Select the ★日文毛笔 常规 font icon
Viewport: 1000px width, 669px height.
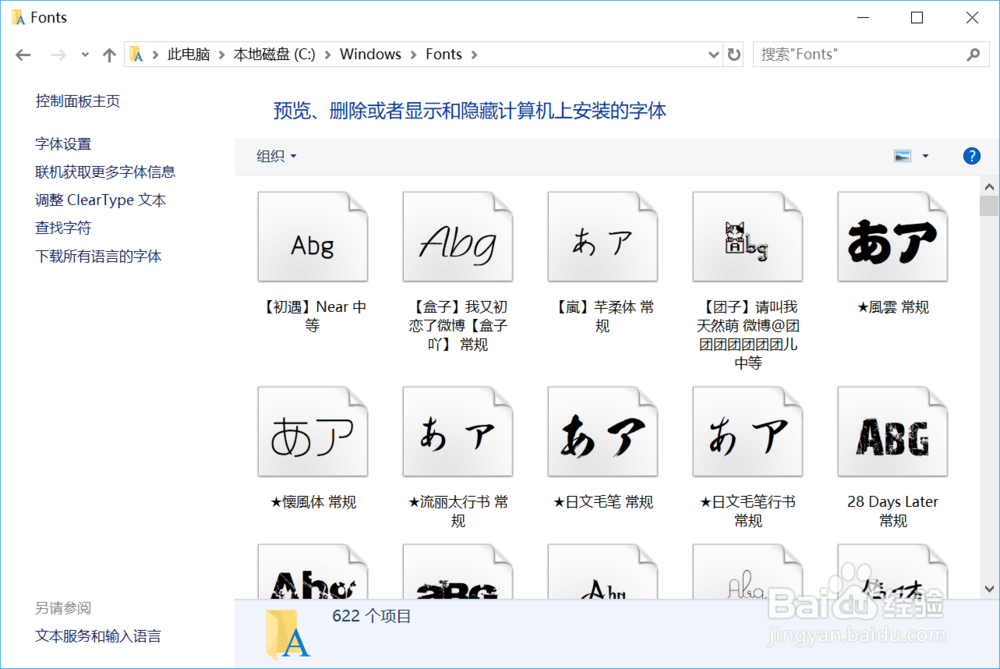pos(602,432)
